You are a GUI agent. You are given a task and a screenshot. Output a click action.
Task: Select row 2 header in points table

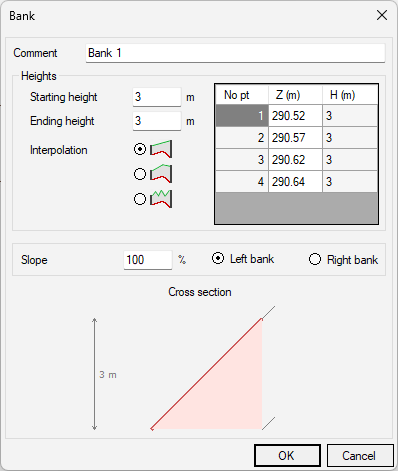coord(242,138)
